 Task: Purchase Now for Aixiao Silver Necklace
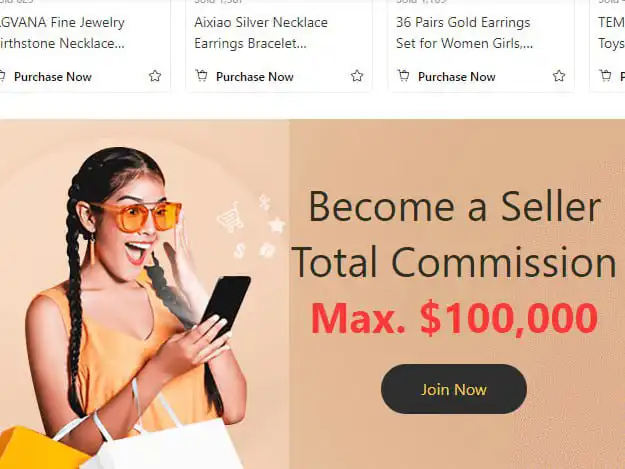coord(254,77)
